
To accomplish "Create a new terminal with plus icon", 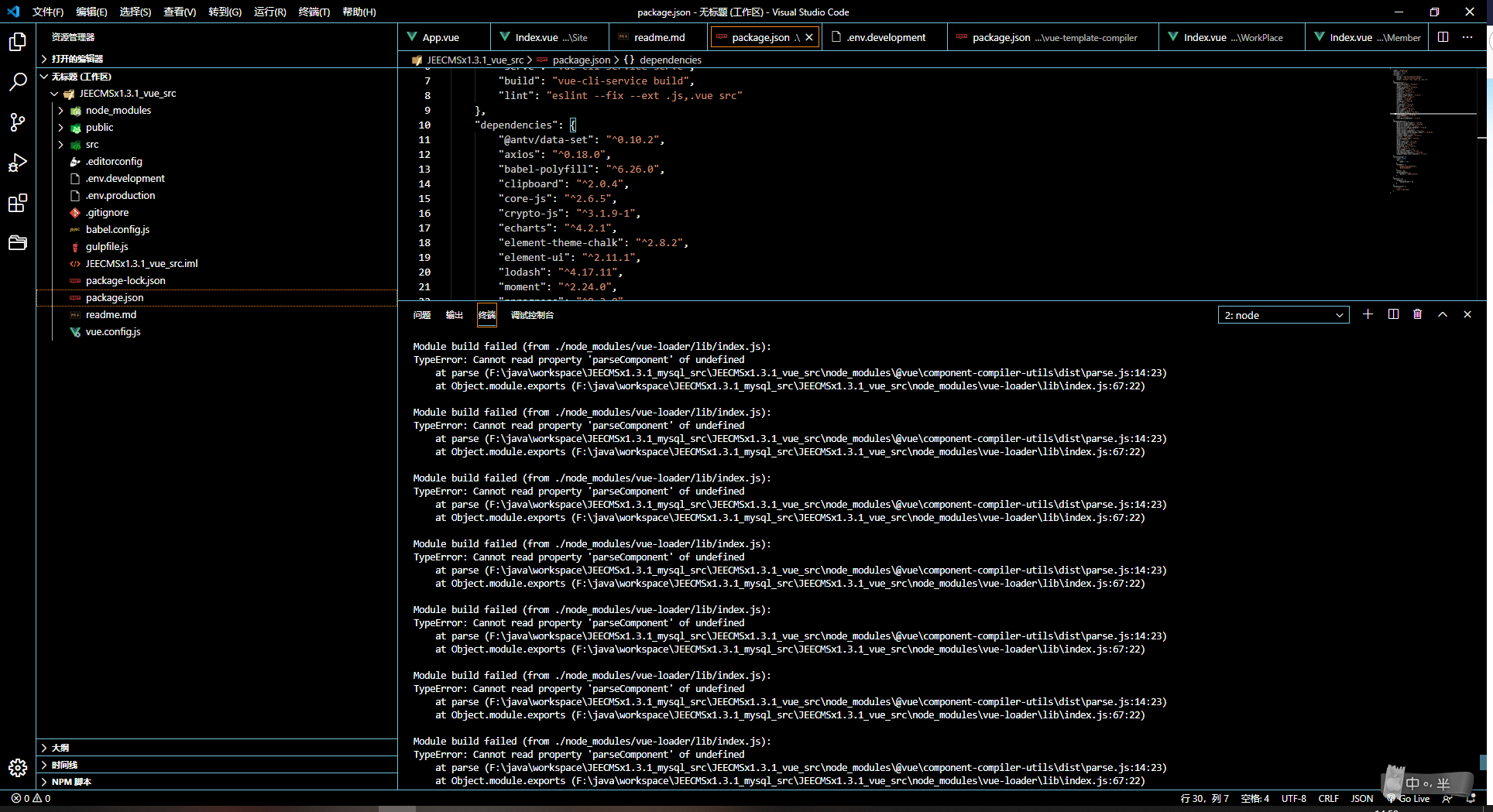I will [1368, 314].
